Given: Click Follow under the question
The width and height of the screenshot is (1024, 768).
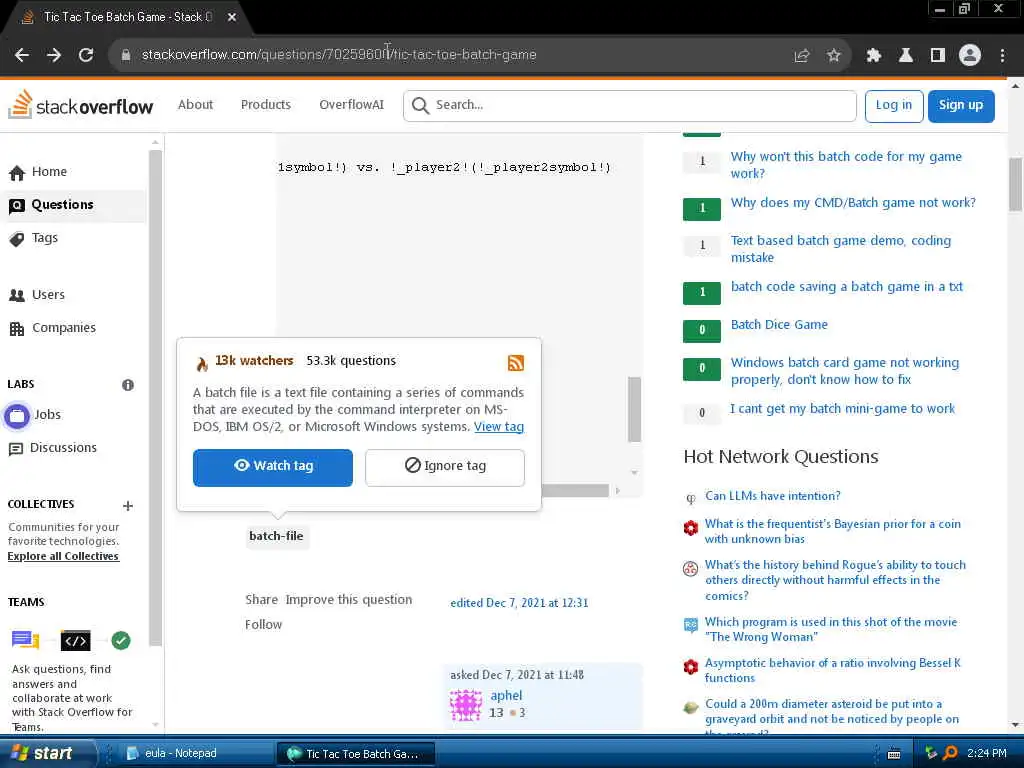Looking at the screenshot, I should 263,624.
